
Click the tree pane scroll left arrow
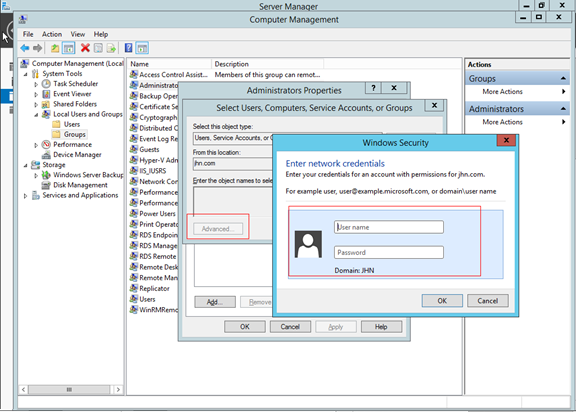pyautogui.click(x=24, y=389)
